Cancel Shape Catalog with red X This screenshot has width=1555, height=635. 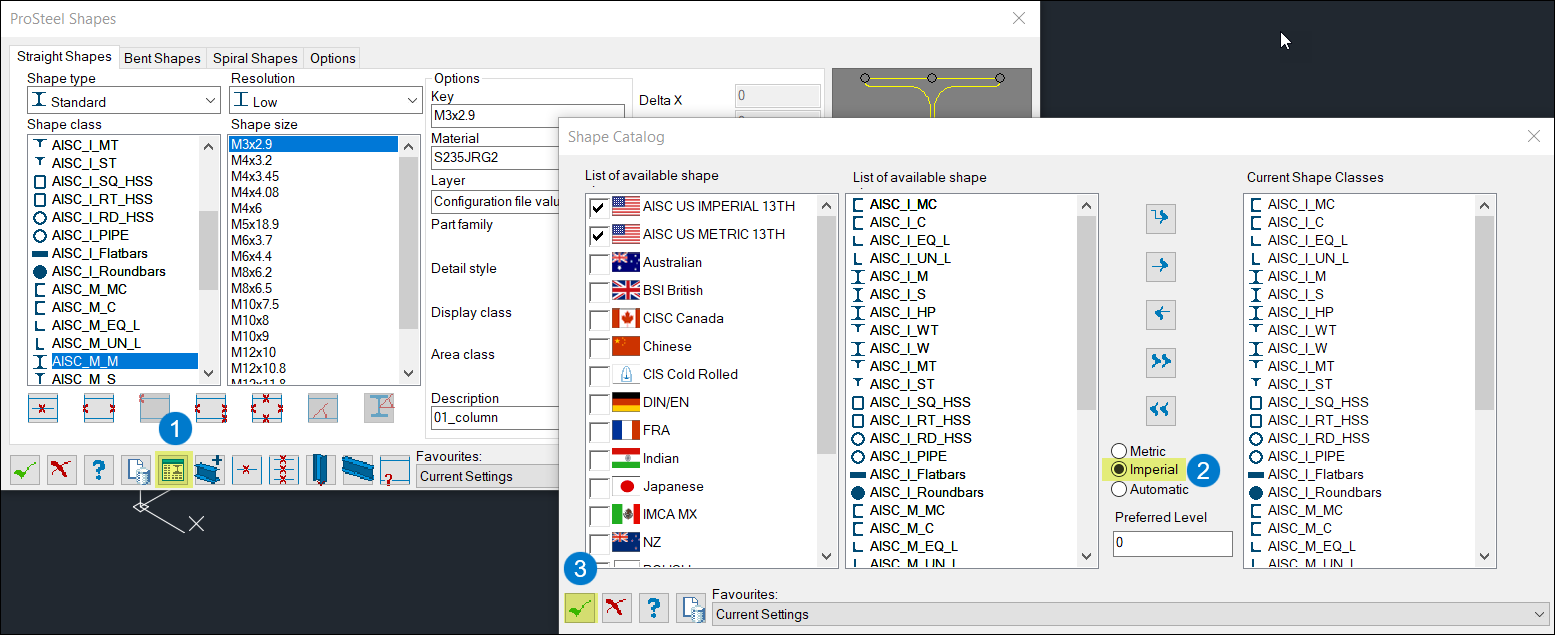pos(617,607)
